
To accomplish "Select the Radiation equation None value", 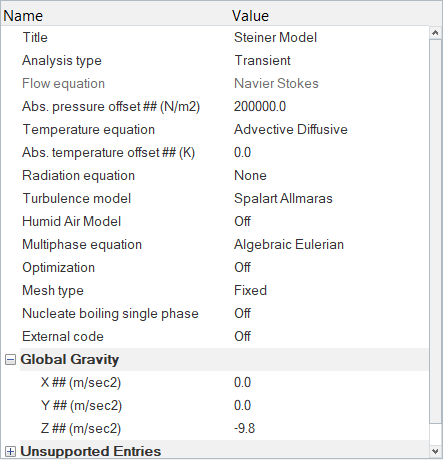I will (x=250, y=175).
